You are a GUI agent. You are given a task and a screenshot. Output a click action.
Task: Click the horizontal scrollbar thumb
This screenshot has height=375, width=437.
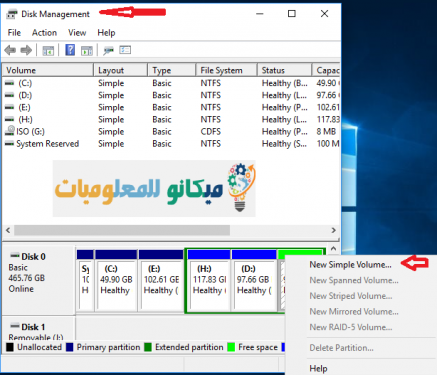(122, 230)
